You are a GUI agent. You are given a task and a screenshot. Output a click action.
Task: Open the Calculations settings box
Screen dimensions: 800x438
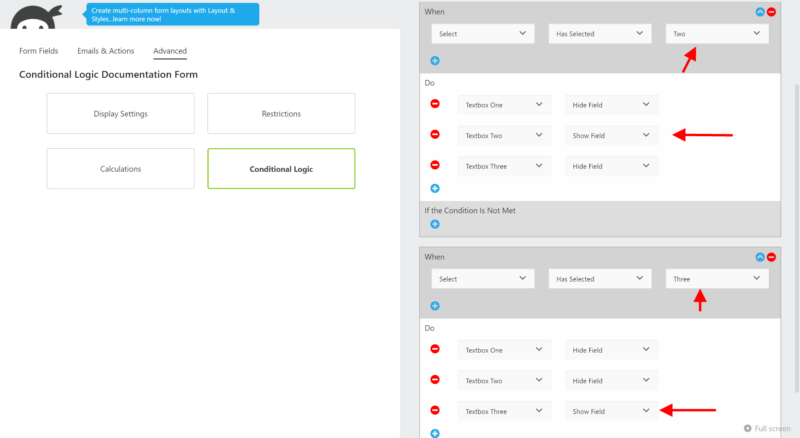point(121,169)
